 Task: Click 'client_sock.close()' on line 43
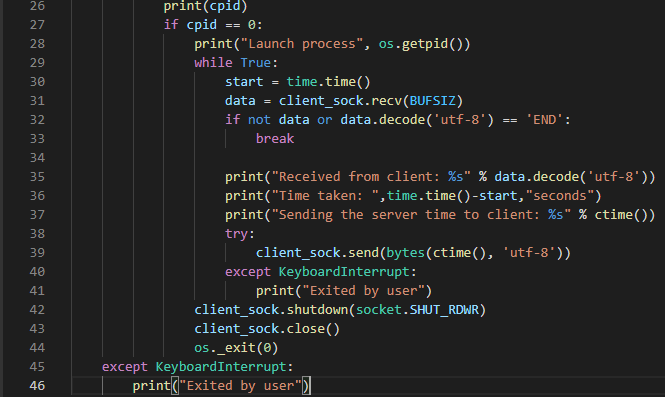click(267, 329)
